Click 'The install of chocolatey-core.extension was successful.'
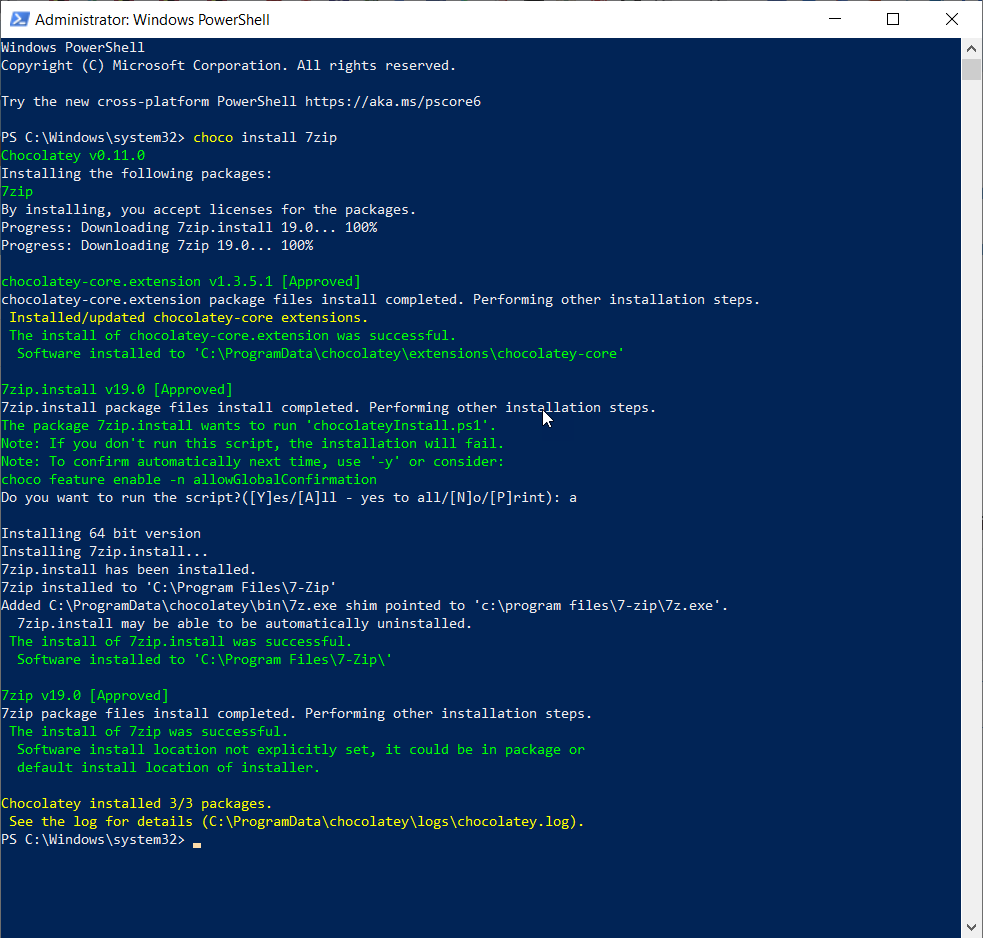The height and width of the screenshot is (938, 983). (x=233, y=335)
